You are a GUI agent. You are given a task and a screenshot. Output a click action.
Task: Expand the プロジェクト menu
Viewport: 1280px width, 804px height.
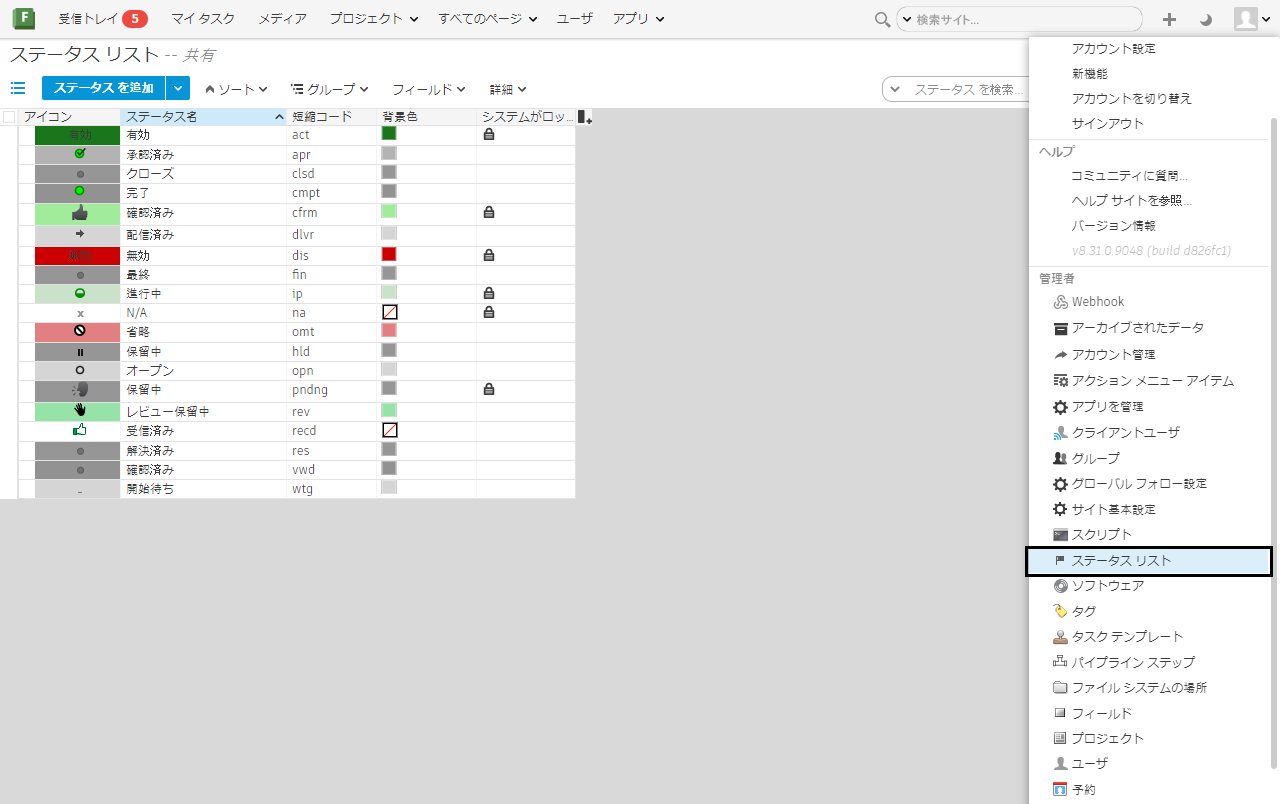[x=374, y=19]
